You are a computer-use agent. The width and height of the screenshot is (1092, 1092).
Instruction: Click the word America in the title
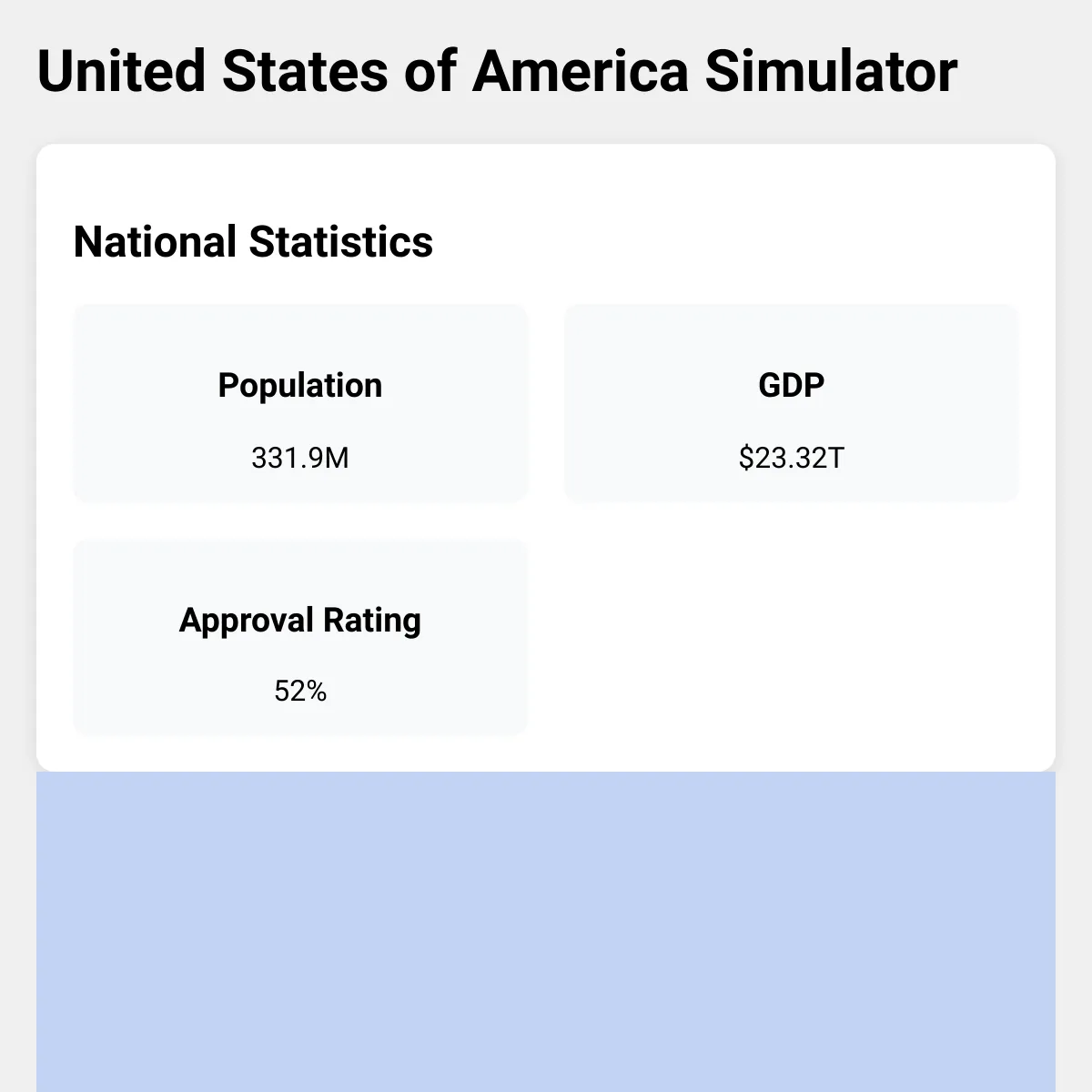[581, 71]
